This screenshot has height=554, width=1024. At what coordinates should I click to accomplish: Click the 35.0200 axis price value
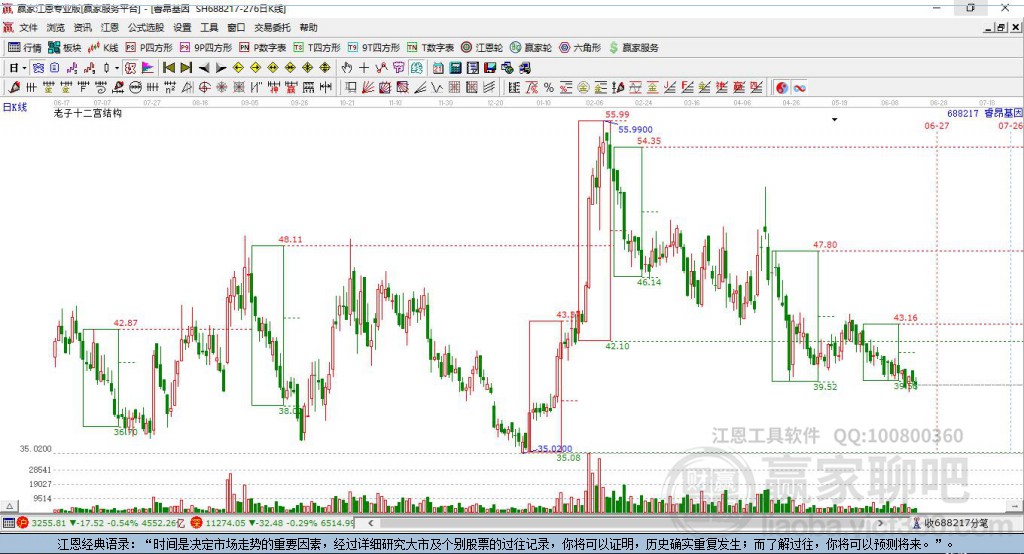(35, 449)
